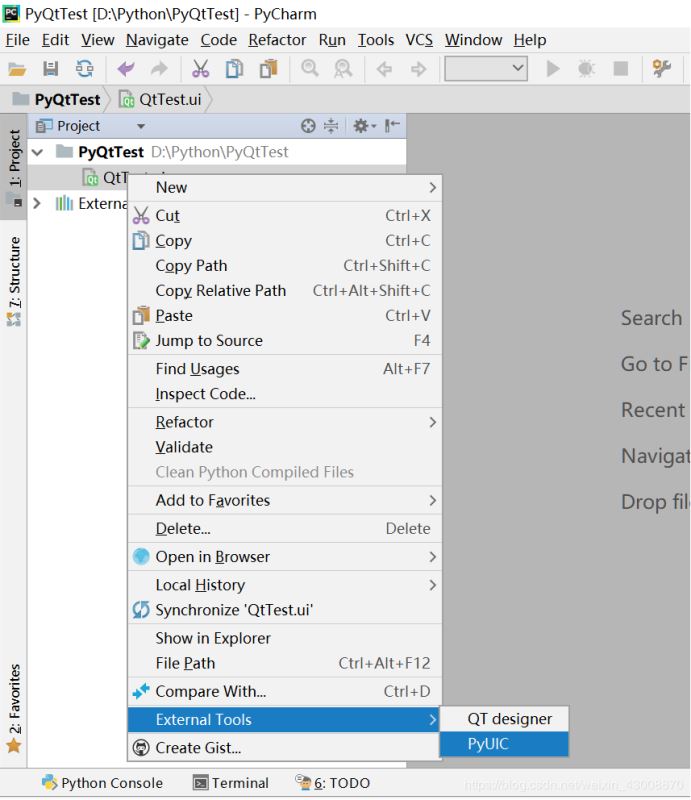Click the scroll-from-source target icon
The width and height of the screenshot is (691, 800).
coord(308,126)
